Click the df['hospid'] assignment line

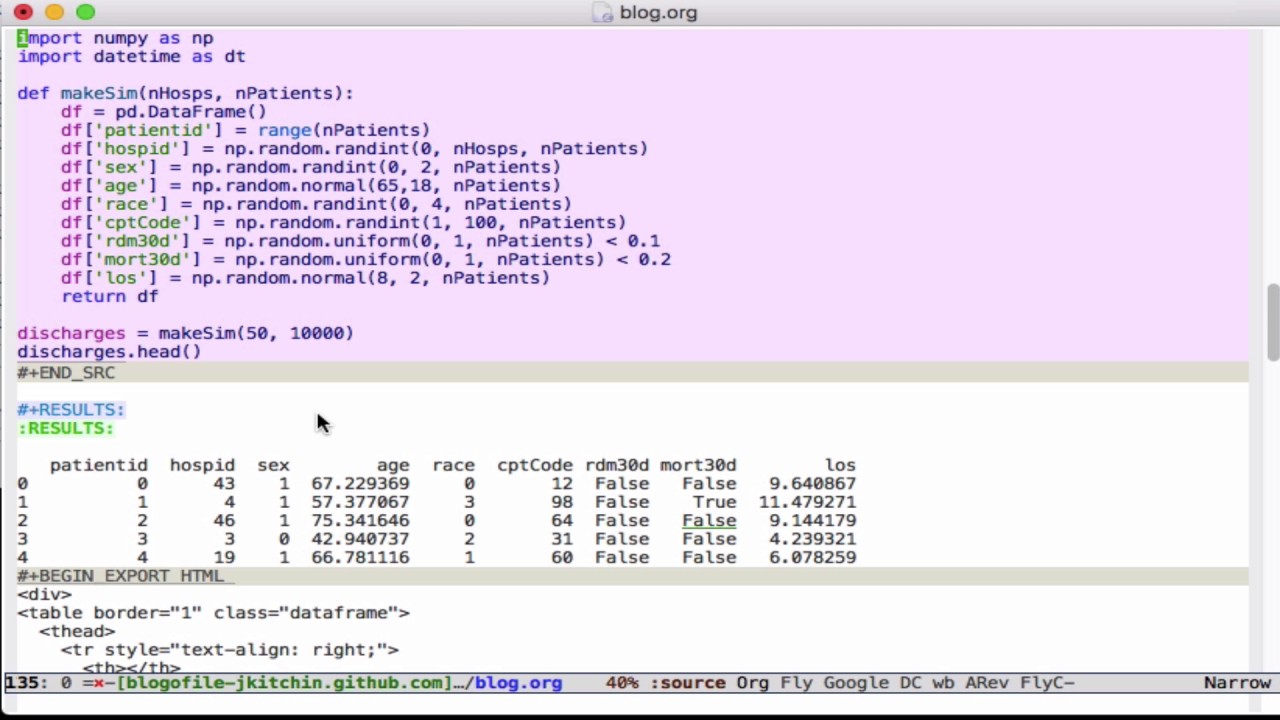tap(354, 148)
